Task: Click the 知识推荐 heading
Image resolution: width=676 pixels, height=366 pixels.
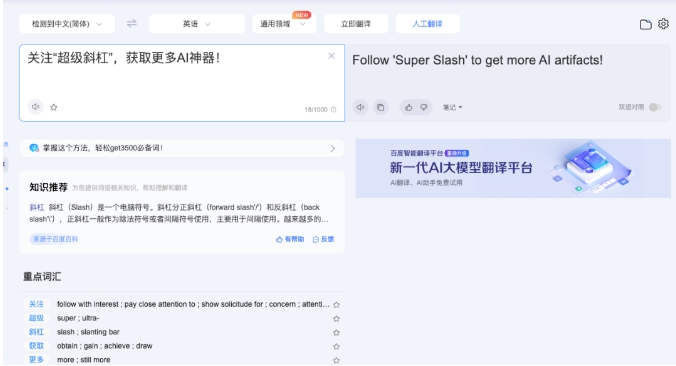Action: (x=48, y=187)
